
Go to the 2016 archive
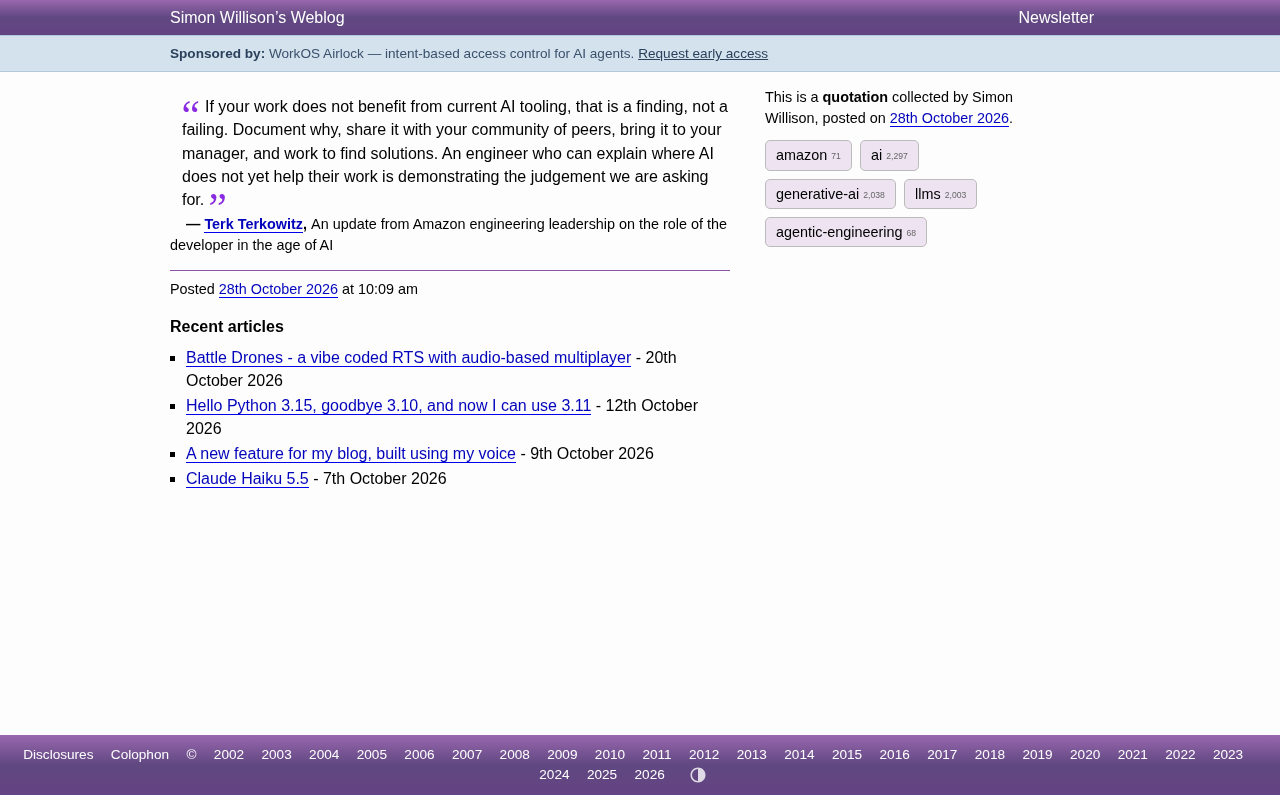point(895,755)
